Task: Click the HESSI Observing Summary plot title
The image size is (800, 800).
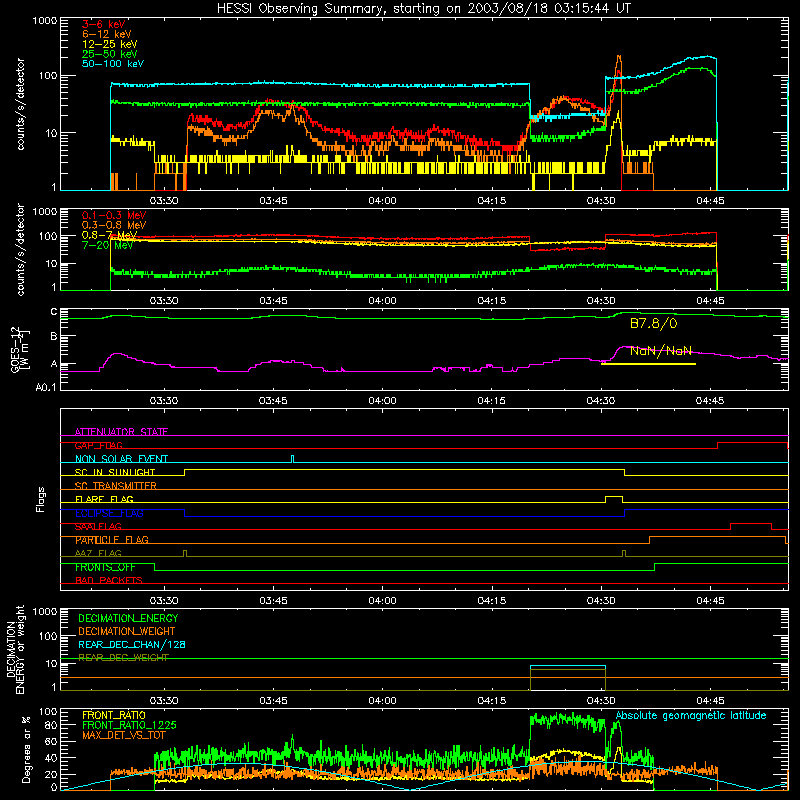Action: [424, 9]
